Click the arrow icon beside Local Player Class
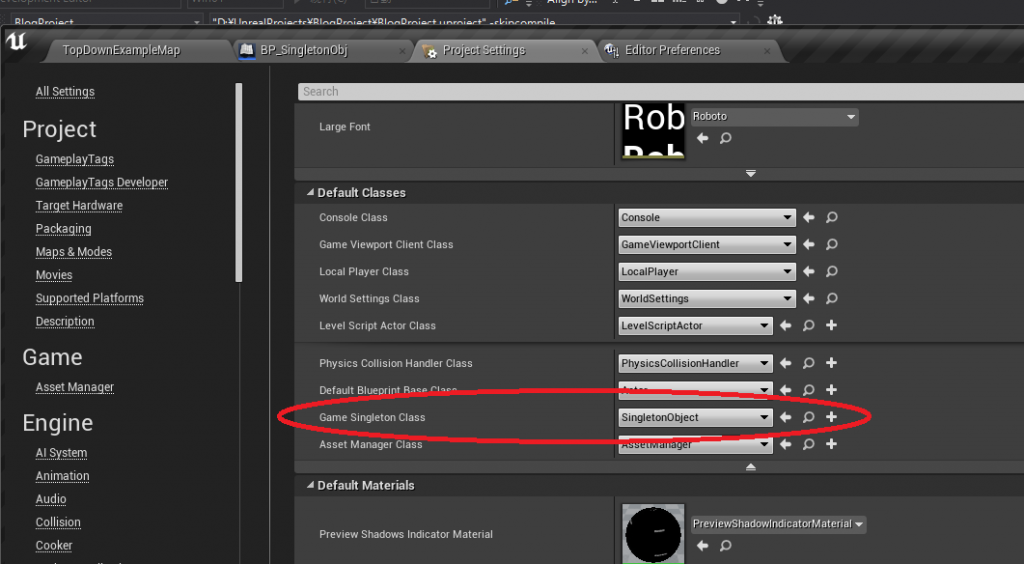Screen dimensions: 1024x564 click(809, 271)
